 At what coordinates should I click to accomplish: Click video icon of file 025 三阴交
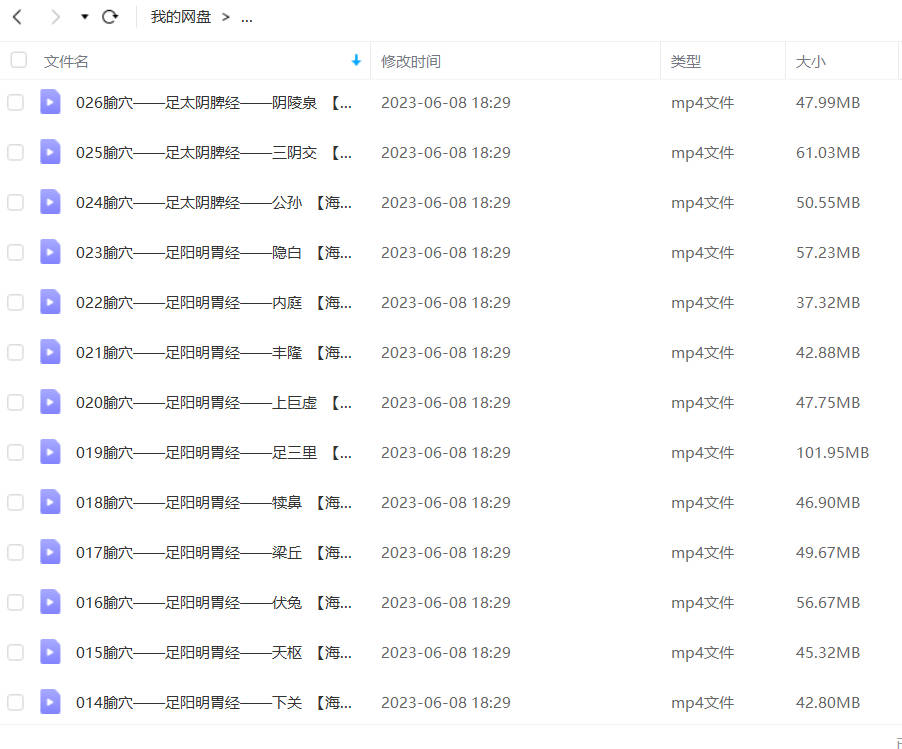[x=50, y=152]
